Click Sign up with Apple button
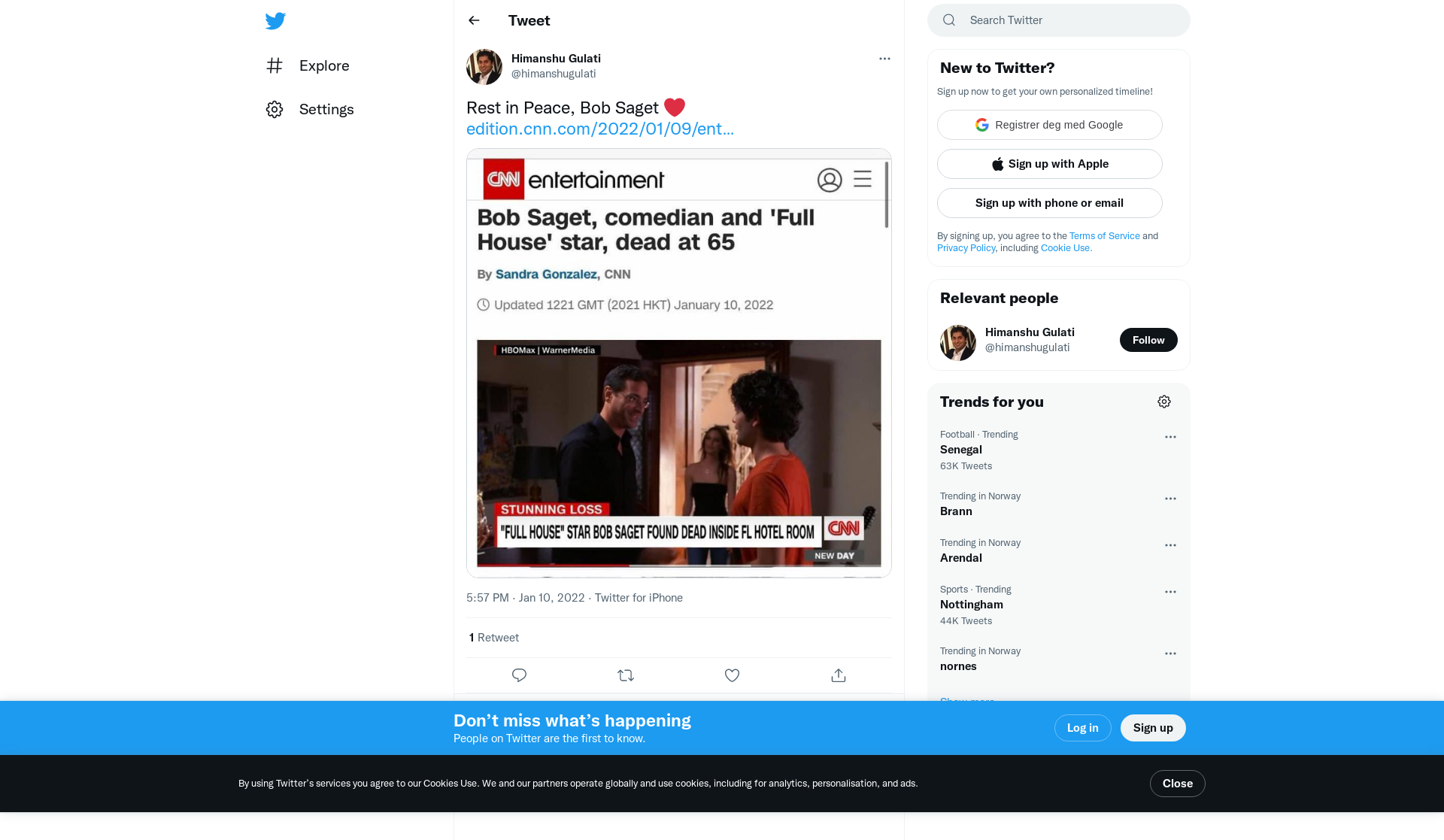 coord(1049,164)
